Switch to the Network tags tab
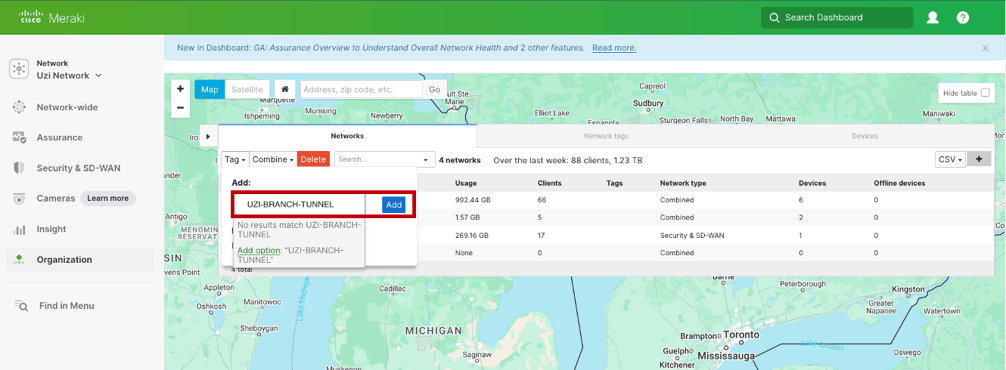This screenshot has width=1006, height=370. click(x=606, y=136)
